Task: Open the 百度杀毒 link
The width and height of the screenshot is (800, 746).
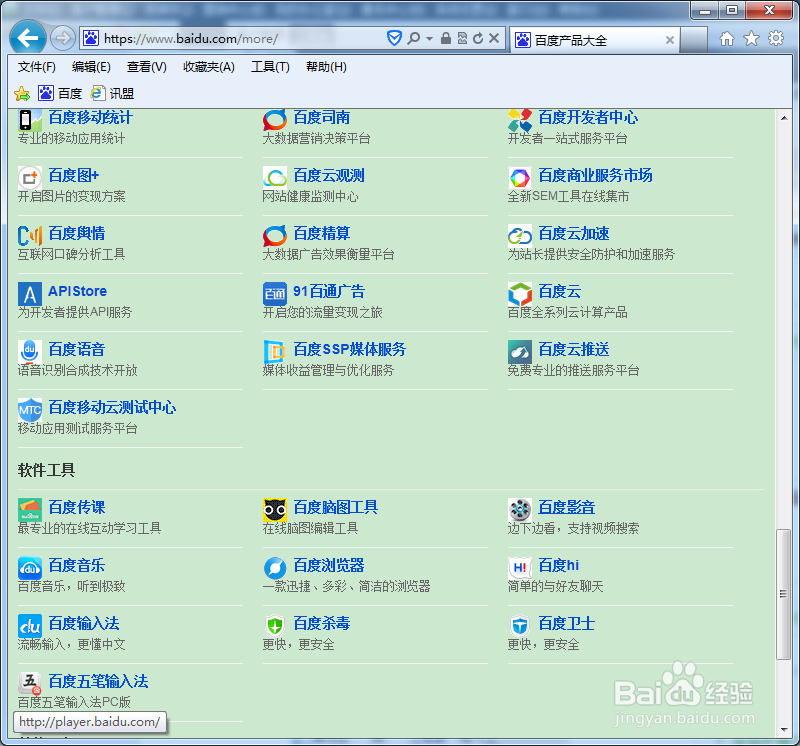Action: [x=322, y=623]
